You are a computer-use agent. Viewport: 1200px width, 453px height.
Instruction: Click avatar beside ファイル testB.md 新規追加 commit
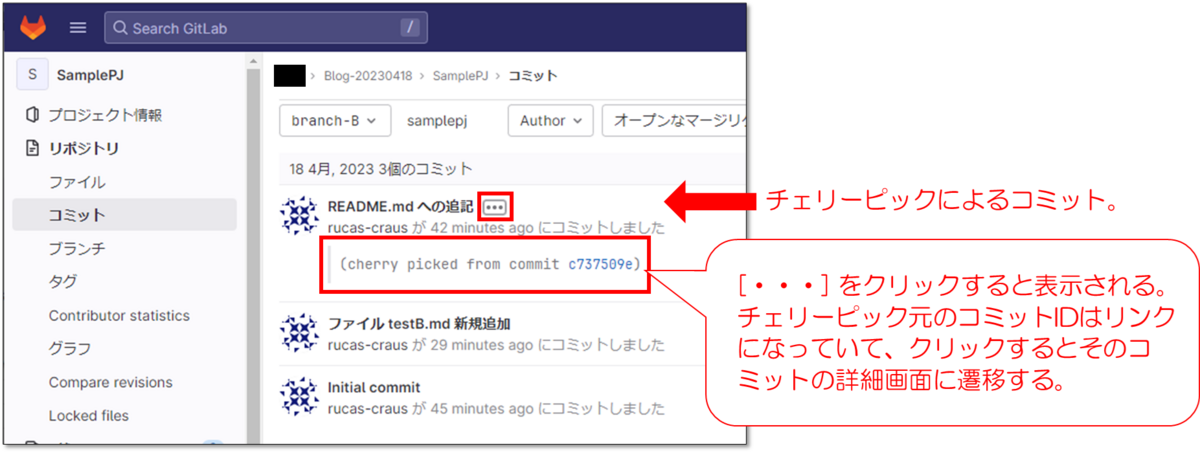(299, 334)
